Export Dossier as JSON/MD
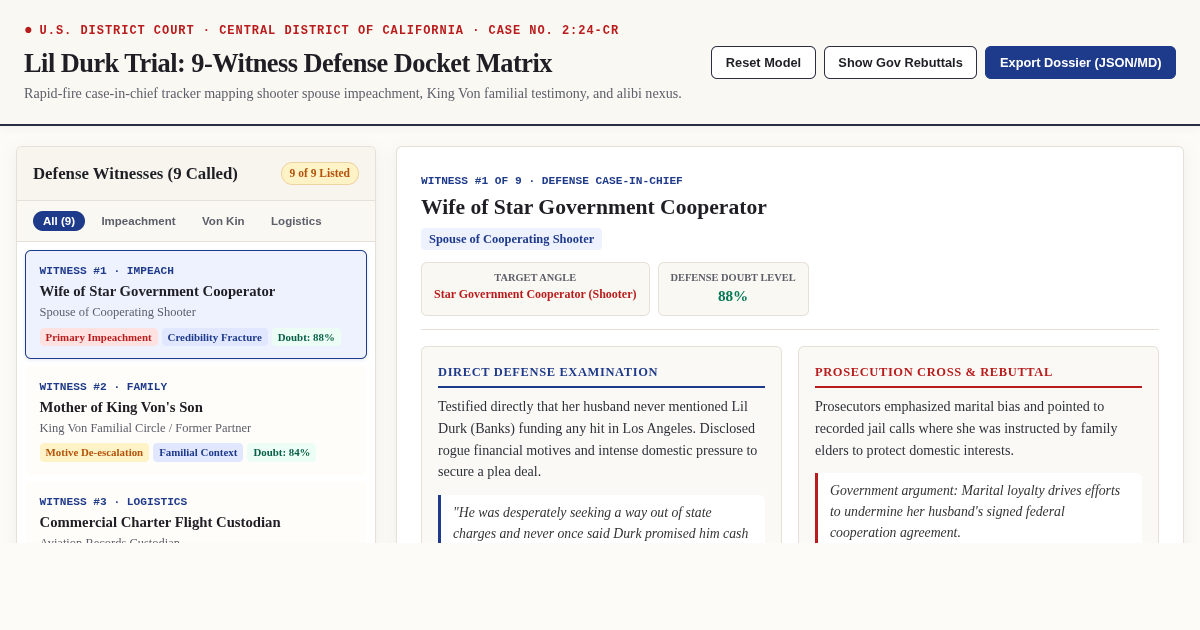The image size is (1200, 630). point(1080,62)
